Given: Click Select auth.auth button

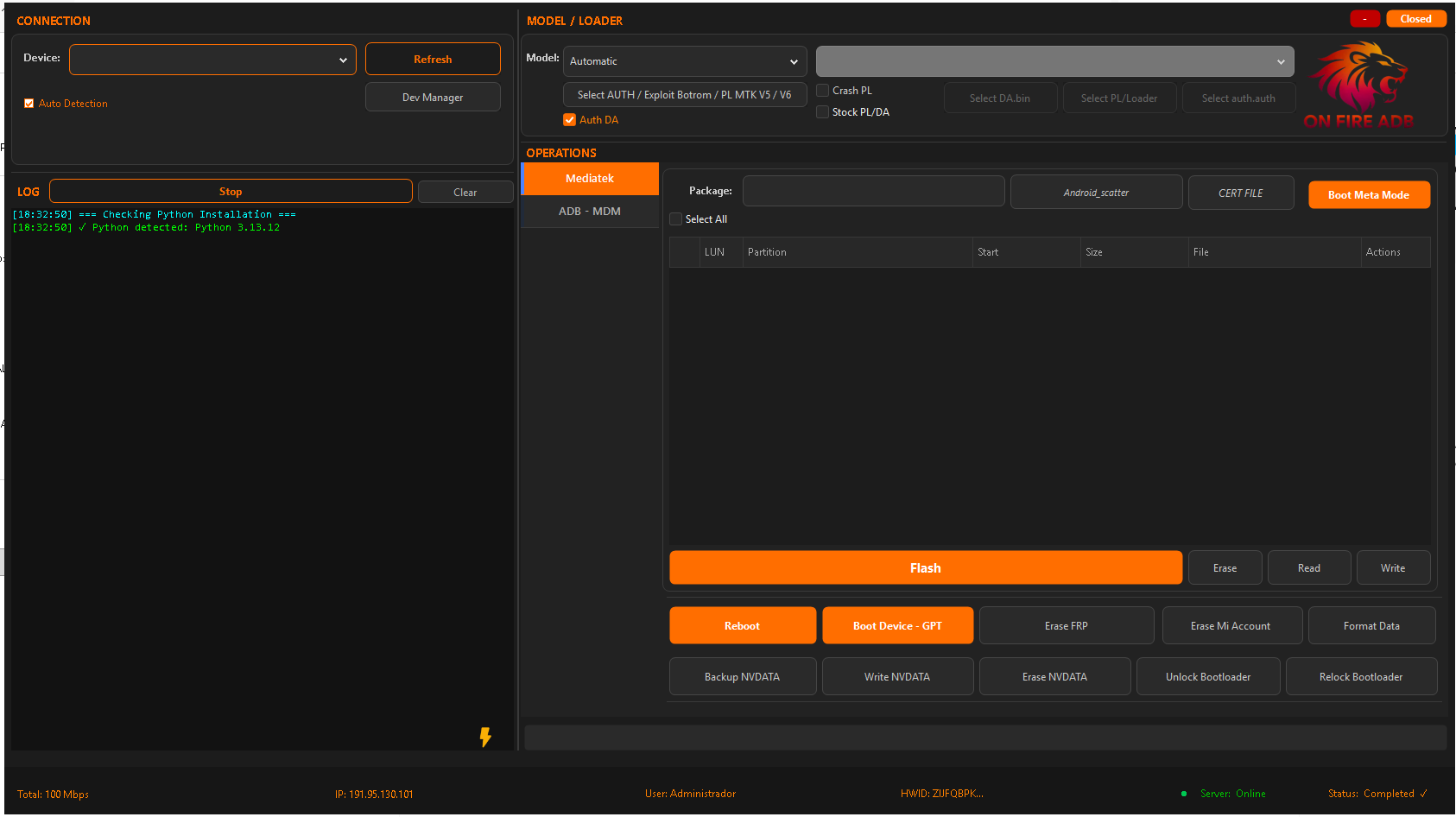Looking at the screenshot, I should (x=1238, y=98).
